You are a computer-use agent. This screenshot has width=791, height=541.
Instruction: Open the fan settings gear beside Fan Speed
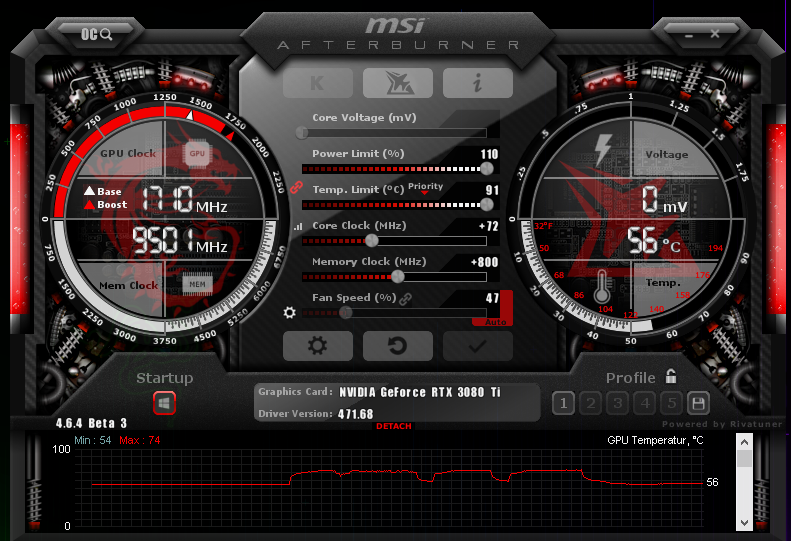tap(290, 312)
